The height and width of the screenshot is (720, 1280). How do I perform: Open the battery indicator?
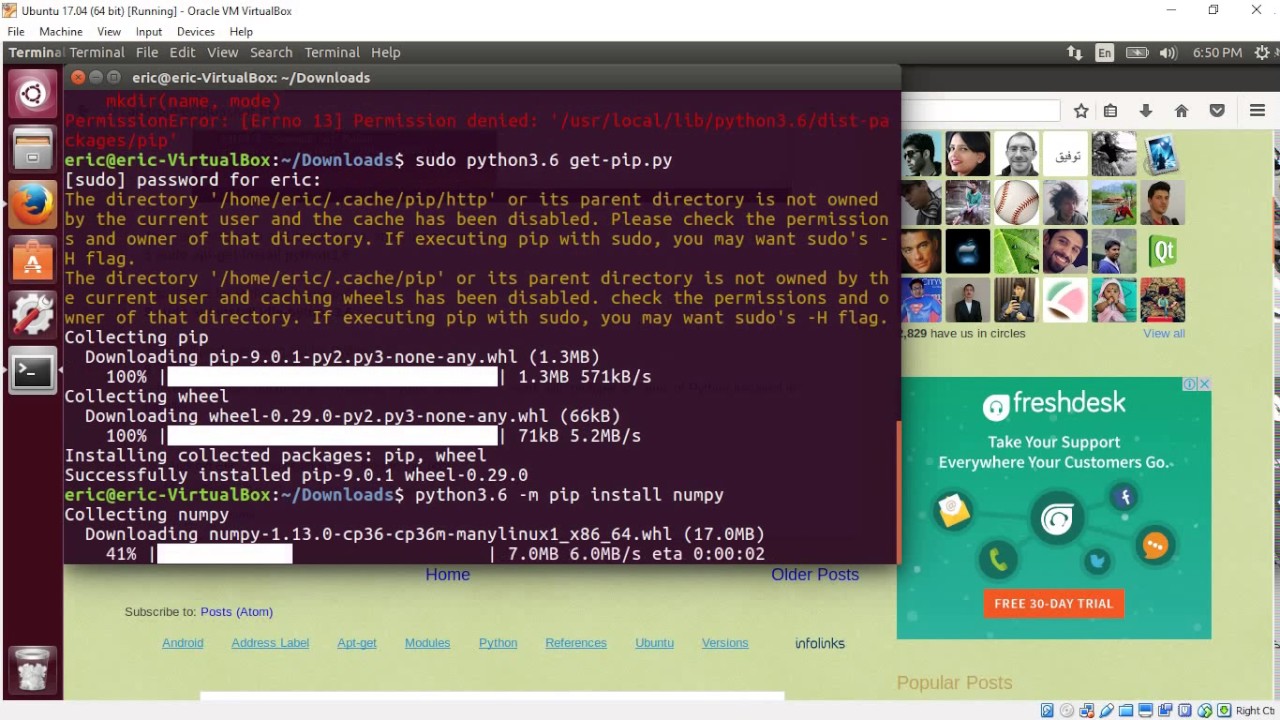pos(1137,53)
